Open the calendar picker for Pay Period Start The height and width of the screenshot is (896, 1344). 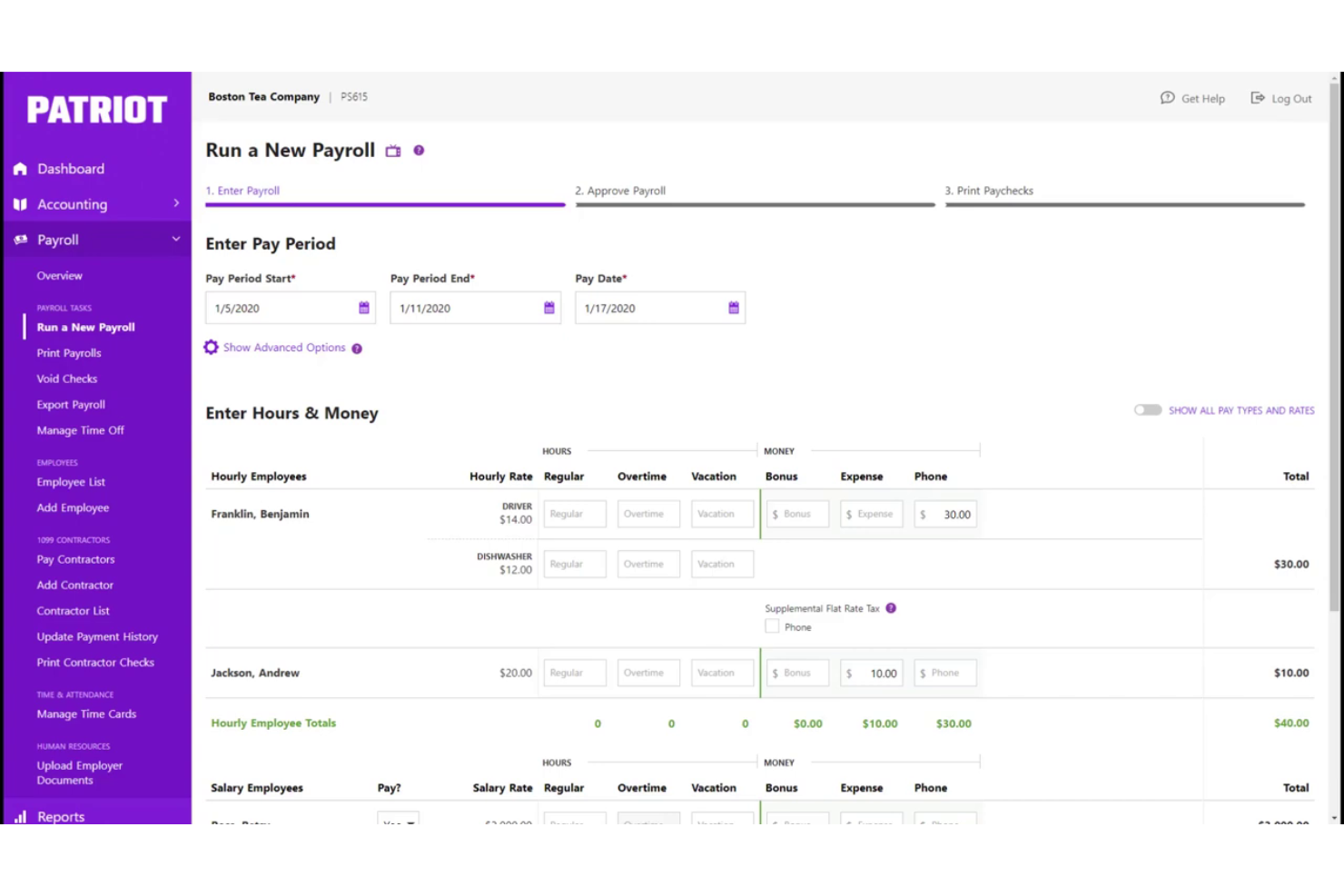coord(363,308)
